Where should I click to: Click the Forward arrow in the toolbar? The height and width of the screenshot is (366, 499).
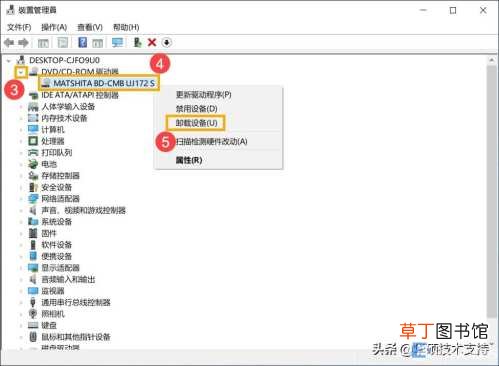click(23, 43)
